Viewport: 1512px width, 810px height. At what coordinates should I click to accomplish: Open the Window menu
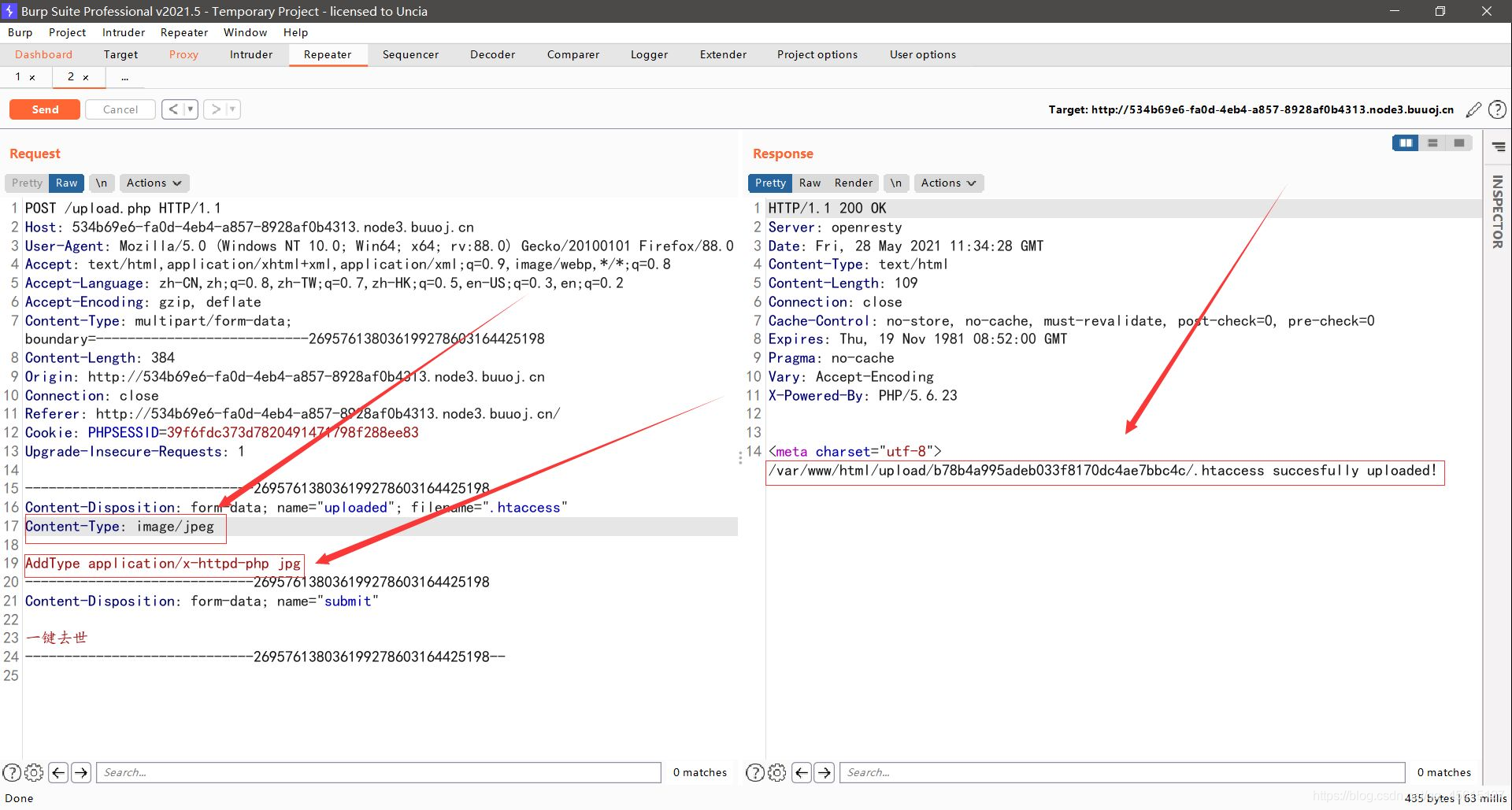[245, 32]
